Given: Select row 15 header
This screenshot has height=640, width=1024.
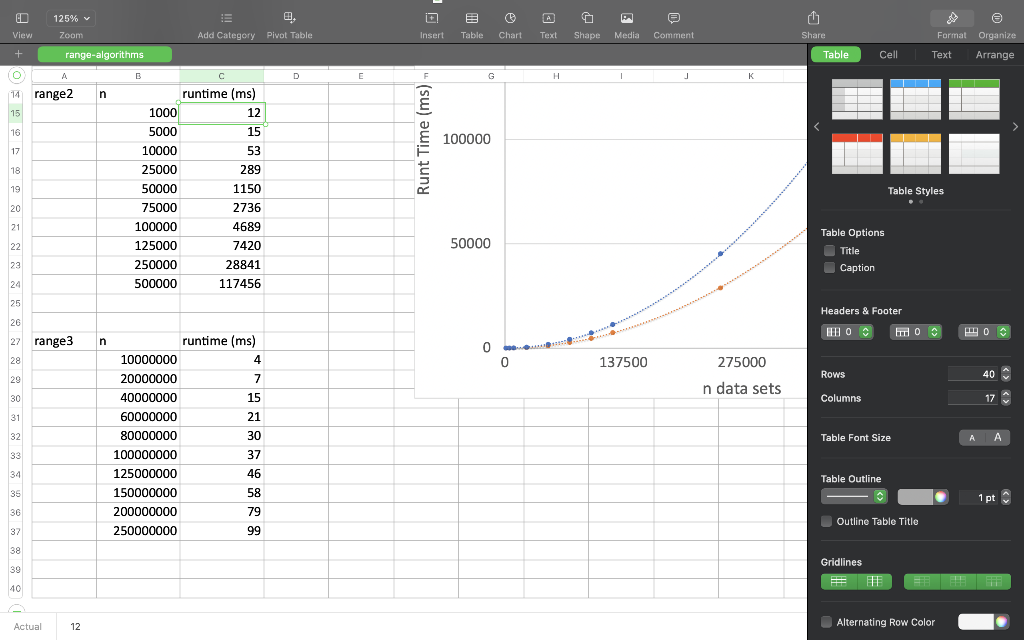Looking at the screenshot, I should point(15,113).
